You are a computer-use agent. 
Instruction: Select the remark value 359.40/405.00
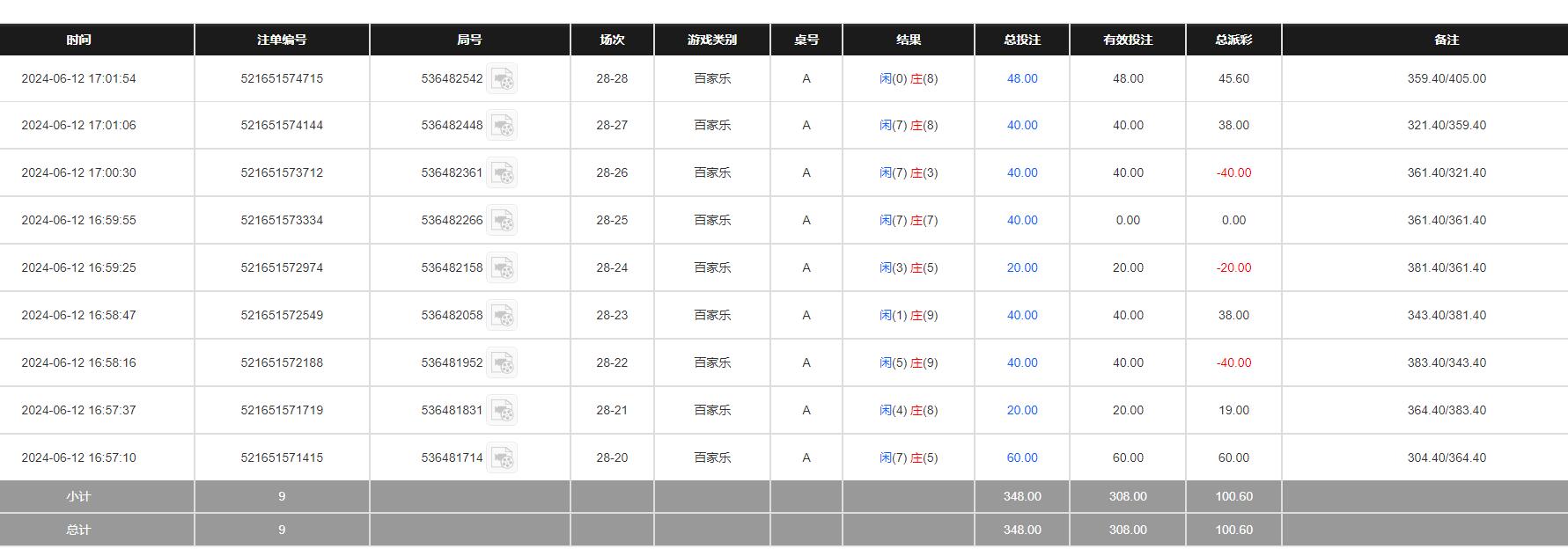(1448, 78)
